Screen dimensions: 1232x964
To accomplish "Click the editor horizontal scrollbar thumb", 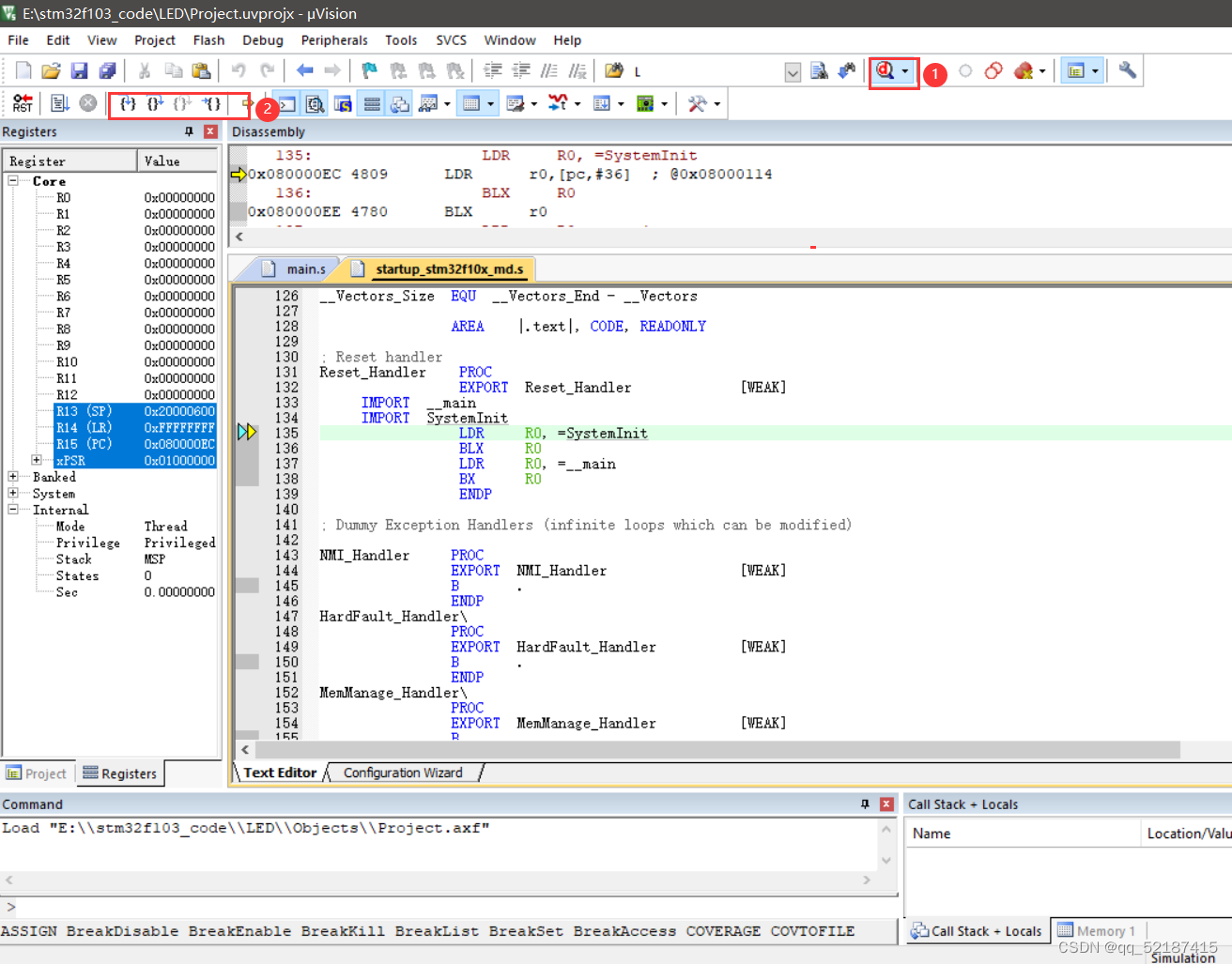I will point(718,749).
